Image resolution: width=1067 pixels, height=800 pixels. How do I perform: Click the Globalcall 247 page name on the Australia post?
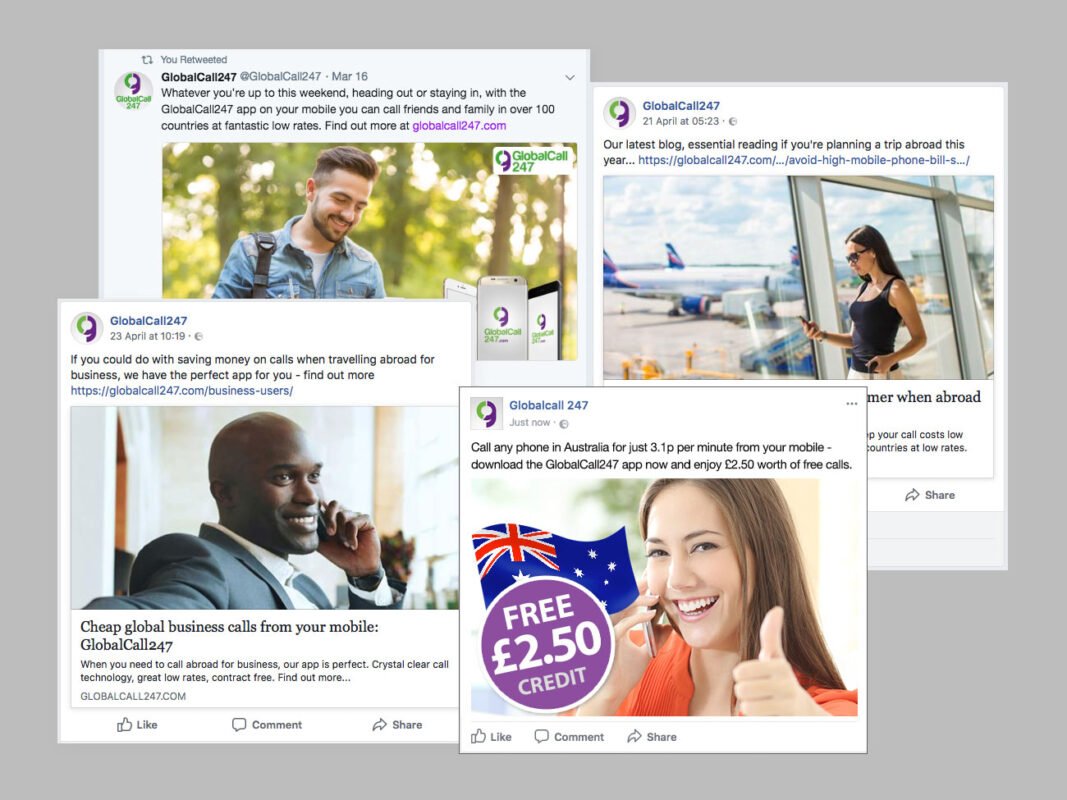pyautogui.click(x=548, y=405)
